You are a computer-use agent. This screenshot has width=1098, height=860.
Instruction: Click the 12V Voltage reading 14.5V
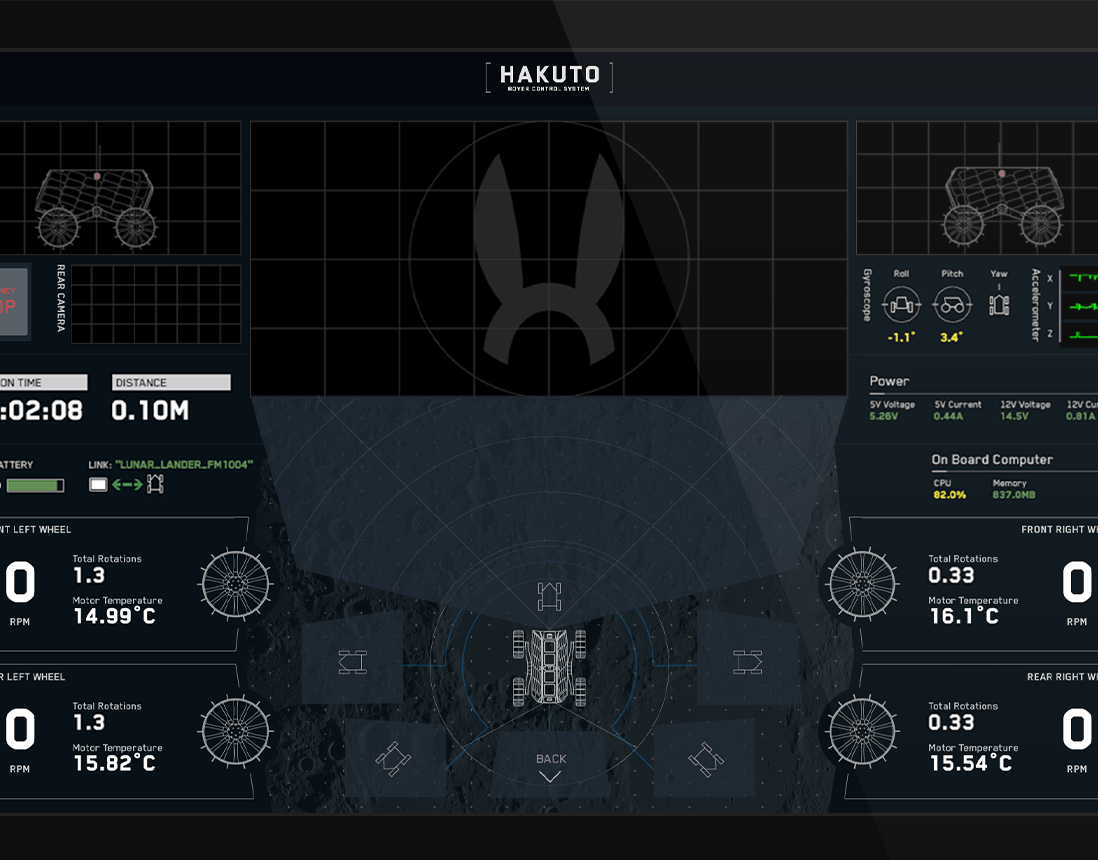(1014, 416)
